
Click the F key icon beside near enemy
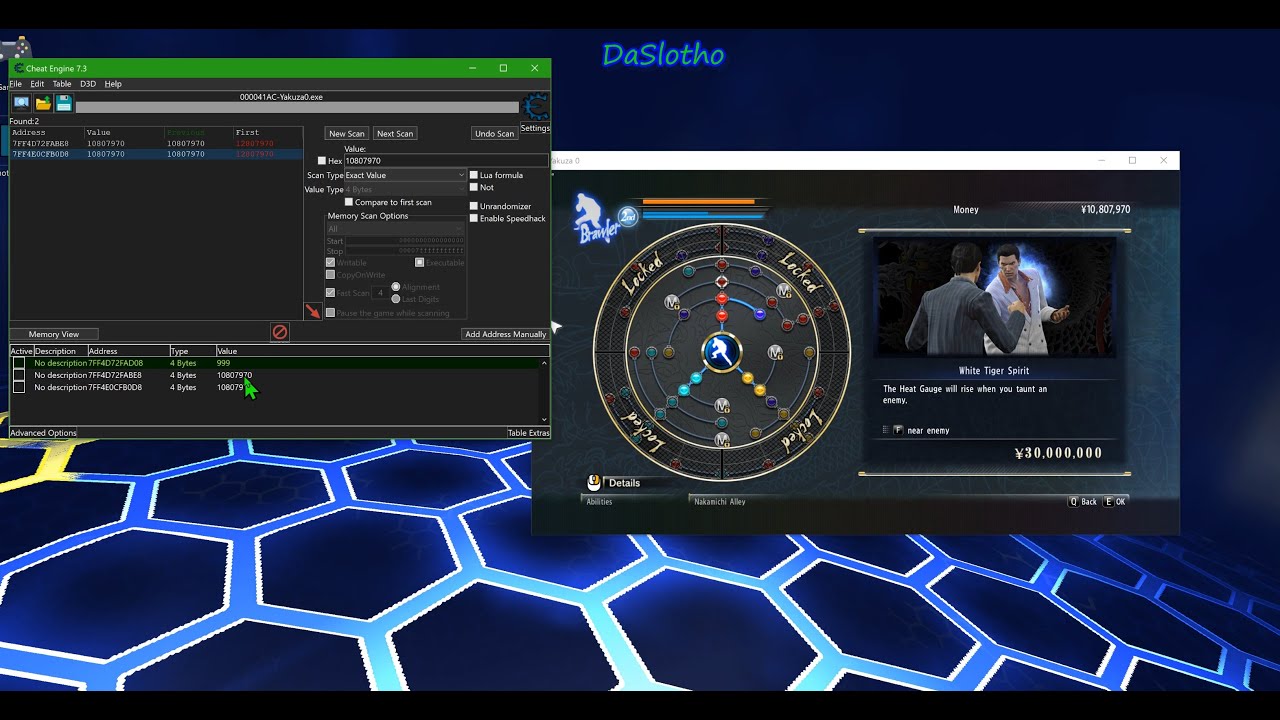(898, 430)
